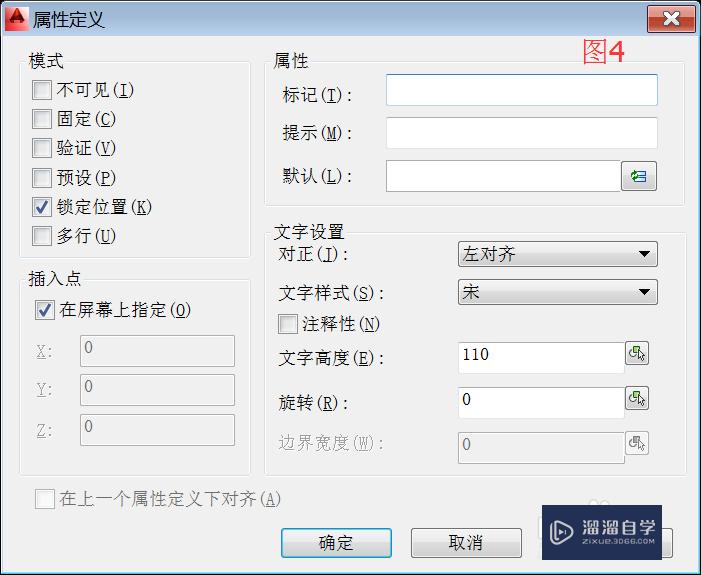Click the pick rotation angle icon

coord(637,398)
